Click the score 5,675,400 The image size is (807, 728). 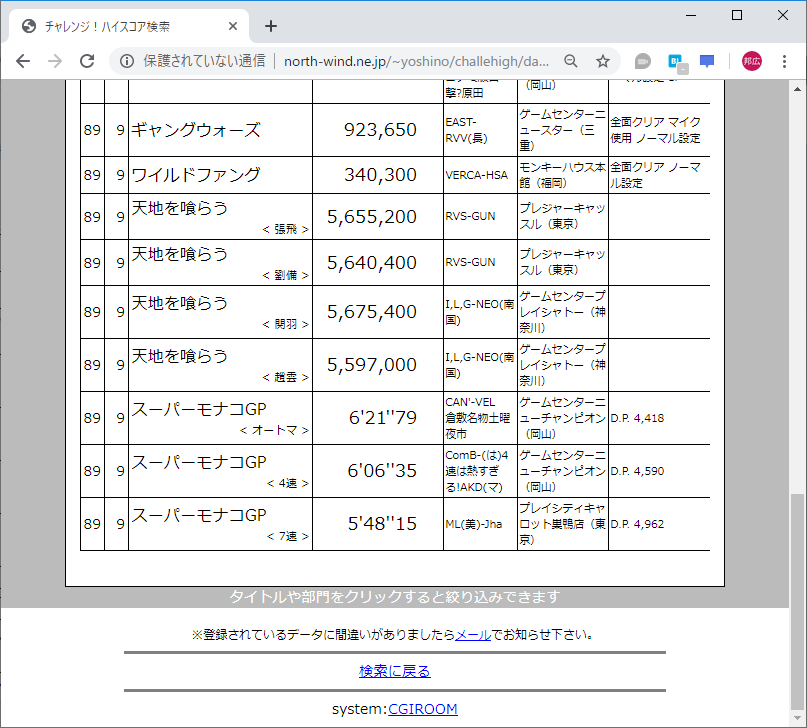pyautogui.click(x=372, y=311)
